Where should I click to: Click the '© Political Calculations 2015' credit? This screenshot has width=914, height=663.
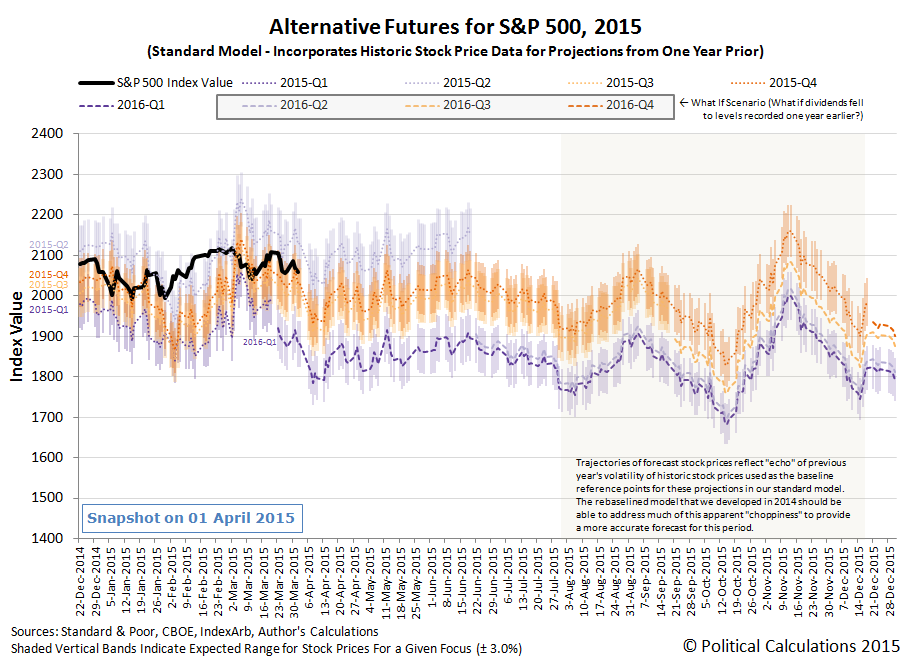[x=791, y=646]
